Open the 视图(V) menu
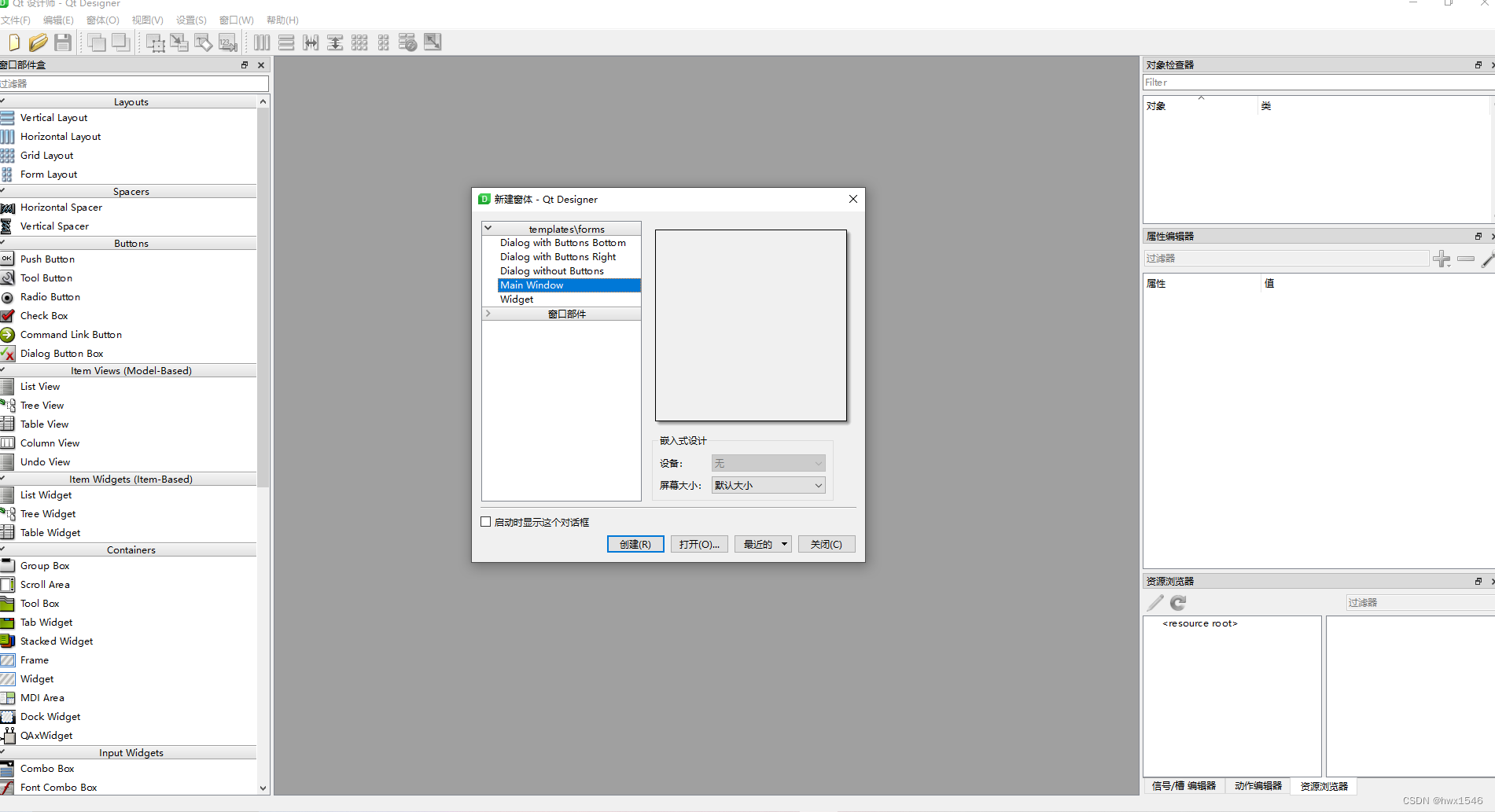This screenshot has height=812, width=1495. [x=148, y=20]
